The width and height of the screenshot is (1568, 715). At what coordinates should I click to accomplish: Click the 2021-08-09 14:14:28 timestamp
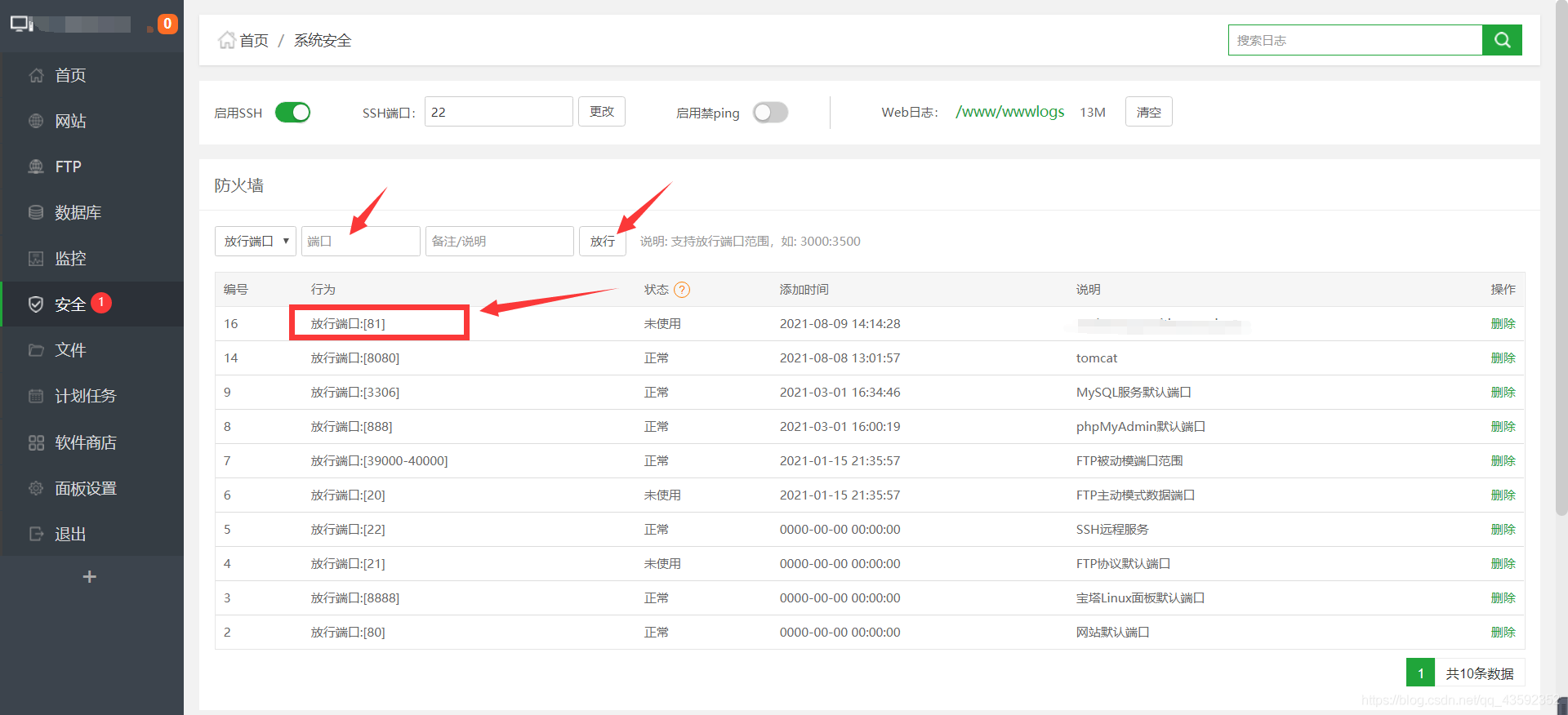[840, 324]
